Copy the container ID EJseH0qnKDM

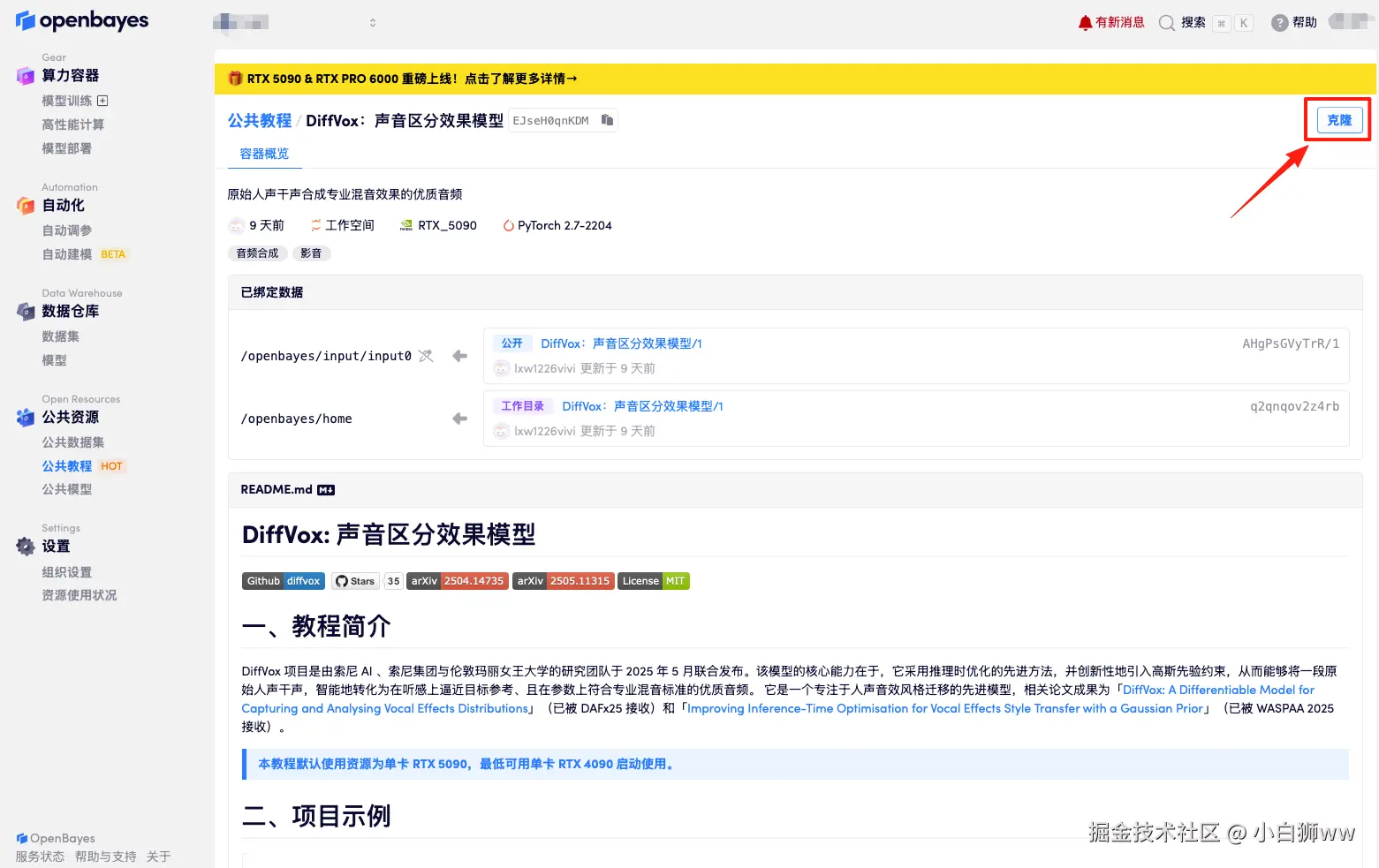[x=607, y=120]
